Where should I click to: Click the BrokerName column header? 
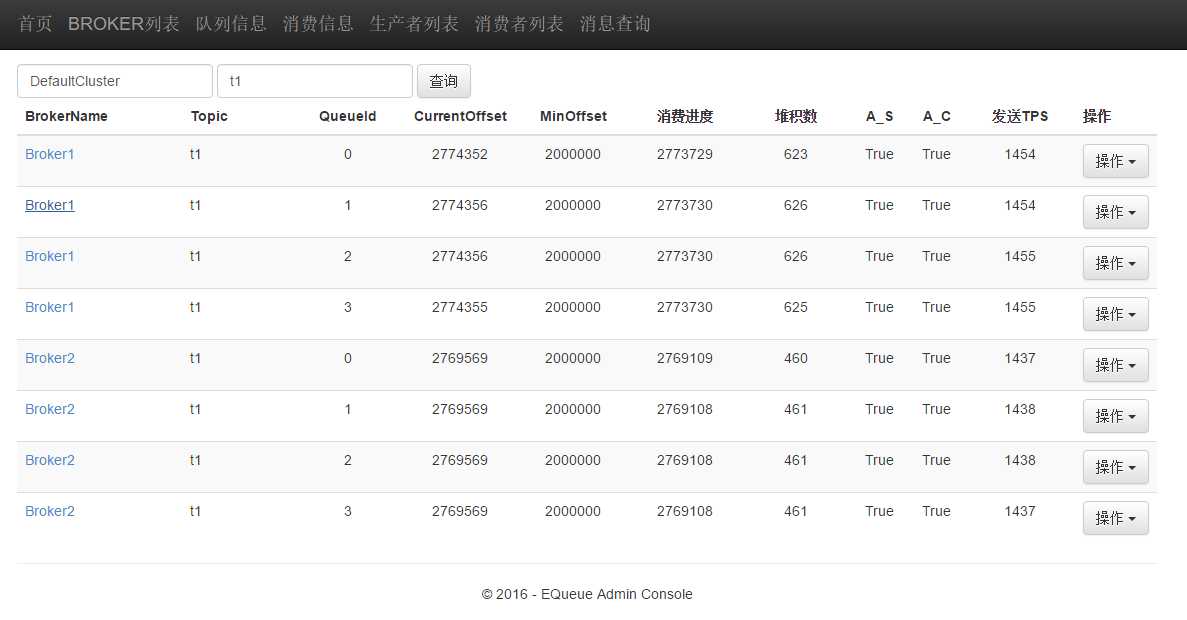[x=66, y=117]
